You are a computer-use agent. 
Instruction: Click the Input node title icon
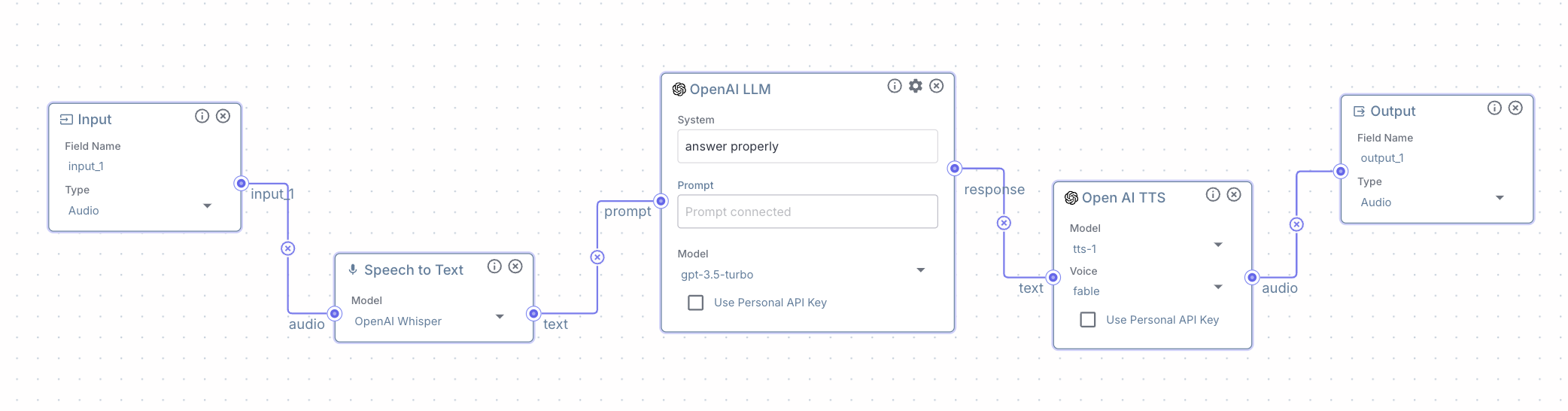click(x=66, y=120)
